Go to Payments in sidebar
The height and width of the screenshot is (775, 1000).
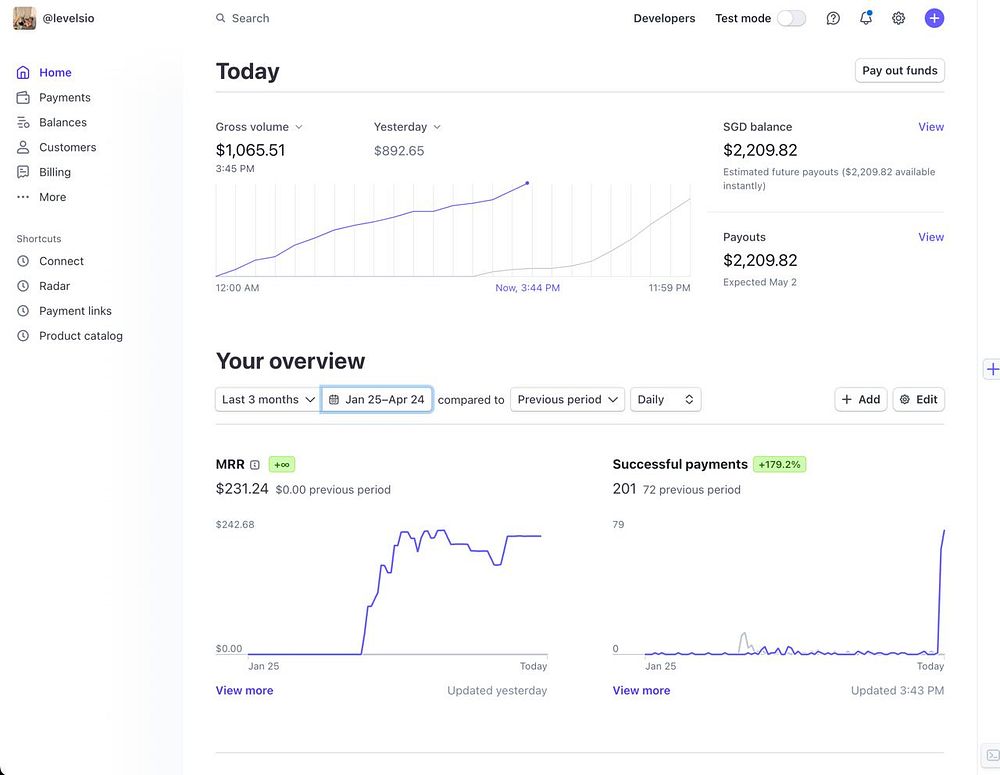coord(65,97)
